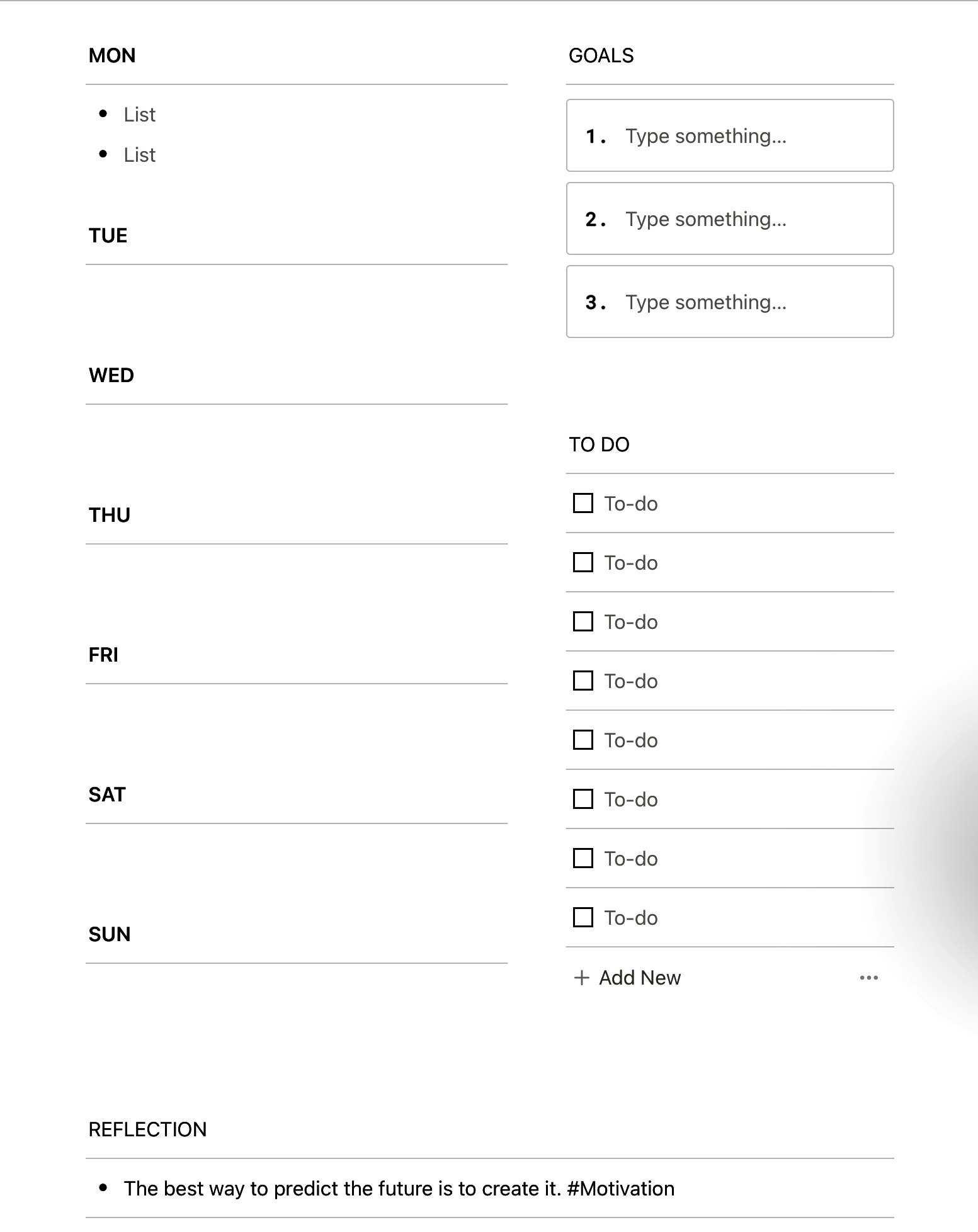Screen dimensions: 978x1232
Task: Tick the third To-do checkbox
Action: click(x=582, y=621)
